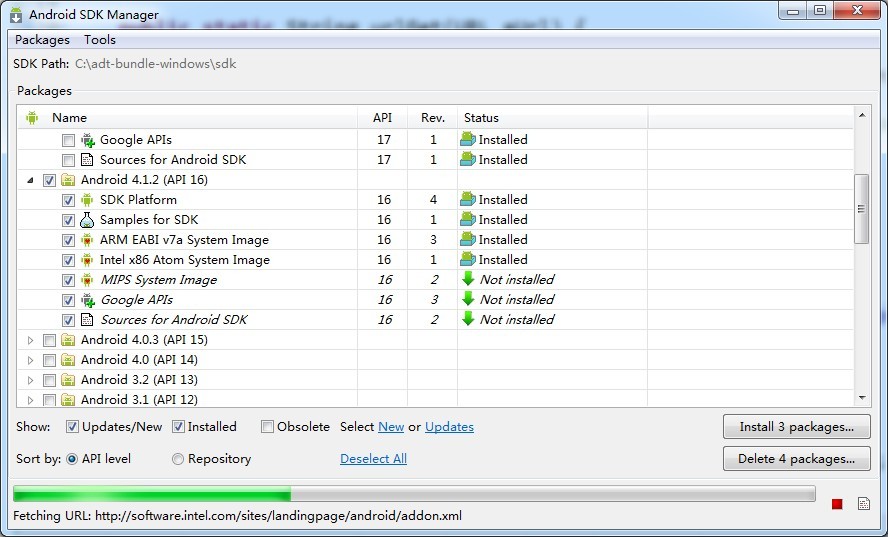This screenshot has width=888, height=537.
Task: Toggle the Updates/New show checkbox
Action: (72, 427)
